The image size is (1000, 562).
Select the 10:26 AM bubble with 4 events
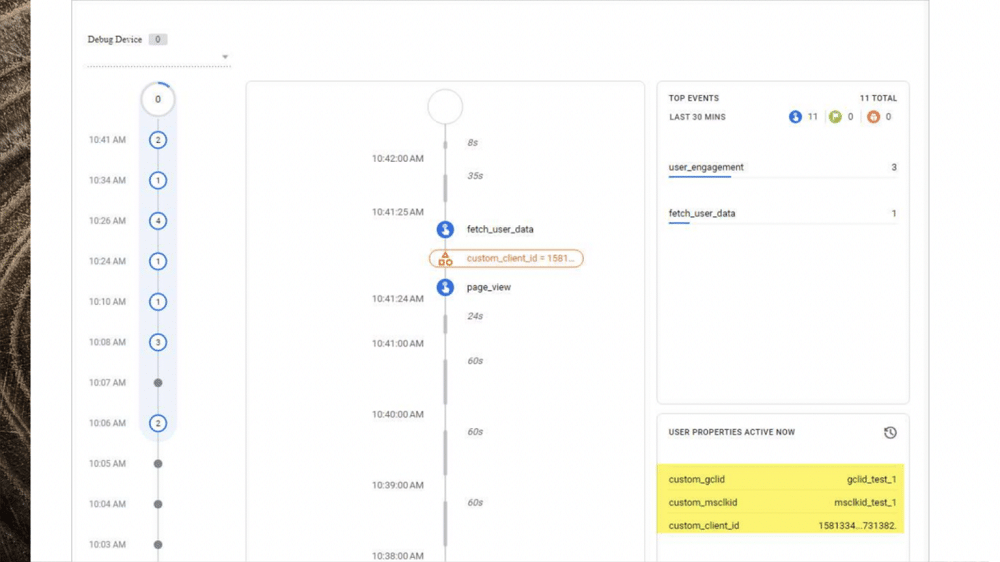[x=158, y=221]
